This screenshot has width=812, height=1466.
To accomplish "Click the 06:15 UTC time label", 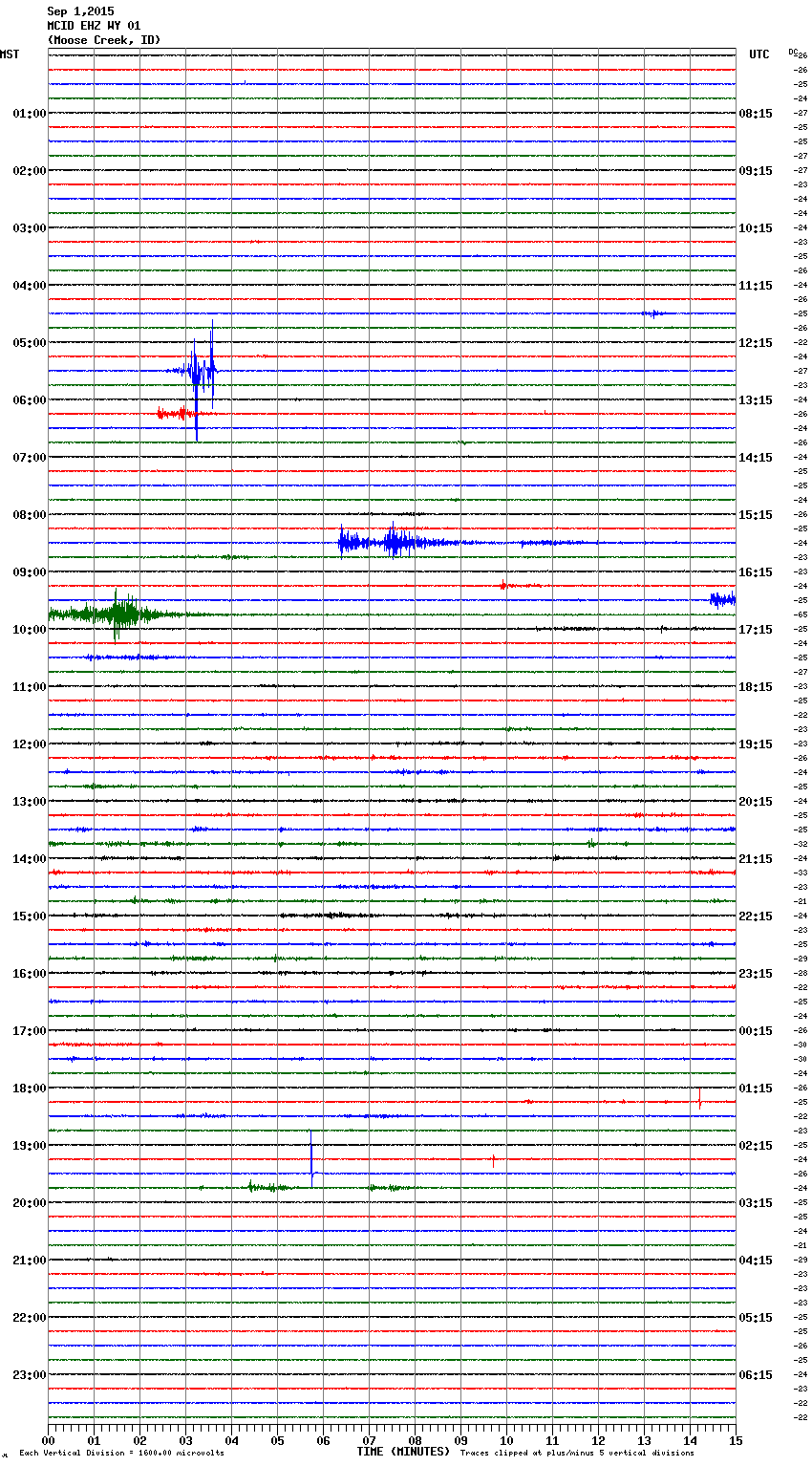I will tap(756, 1375).
